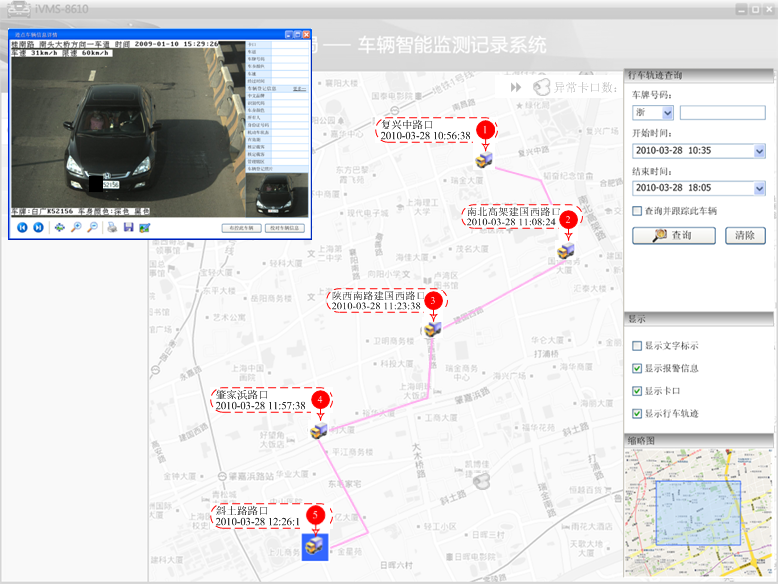Click the iVMS-8610 car logo icon

18,9
